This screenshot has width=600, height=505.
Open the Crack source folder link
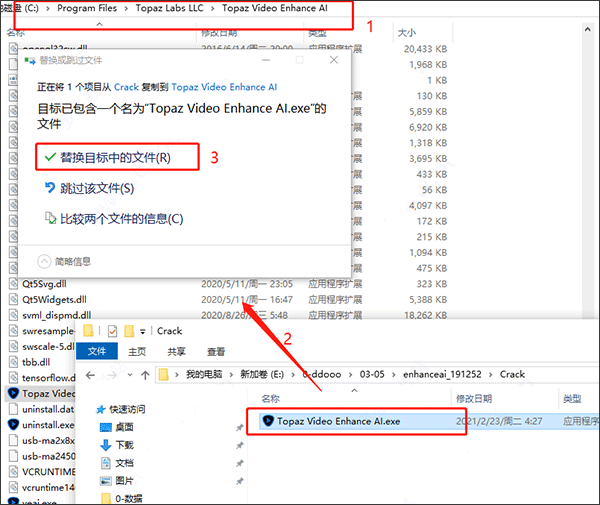pos(126,87)
